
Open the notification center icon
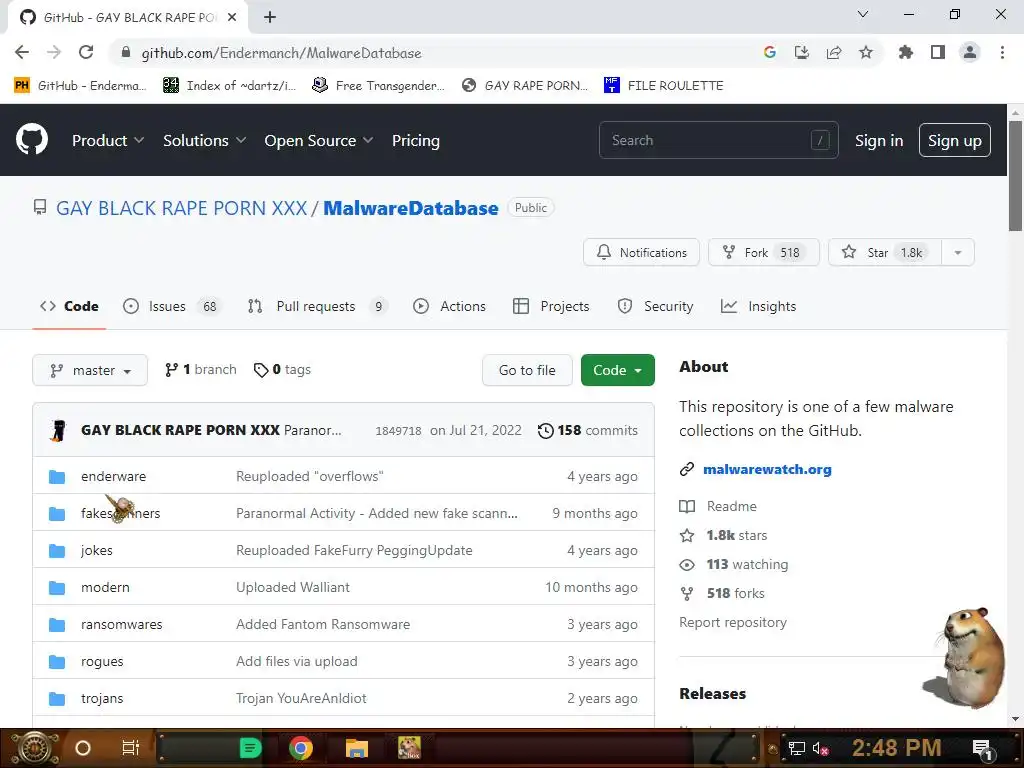[x=983, y=748]
